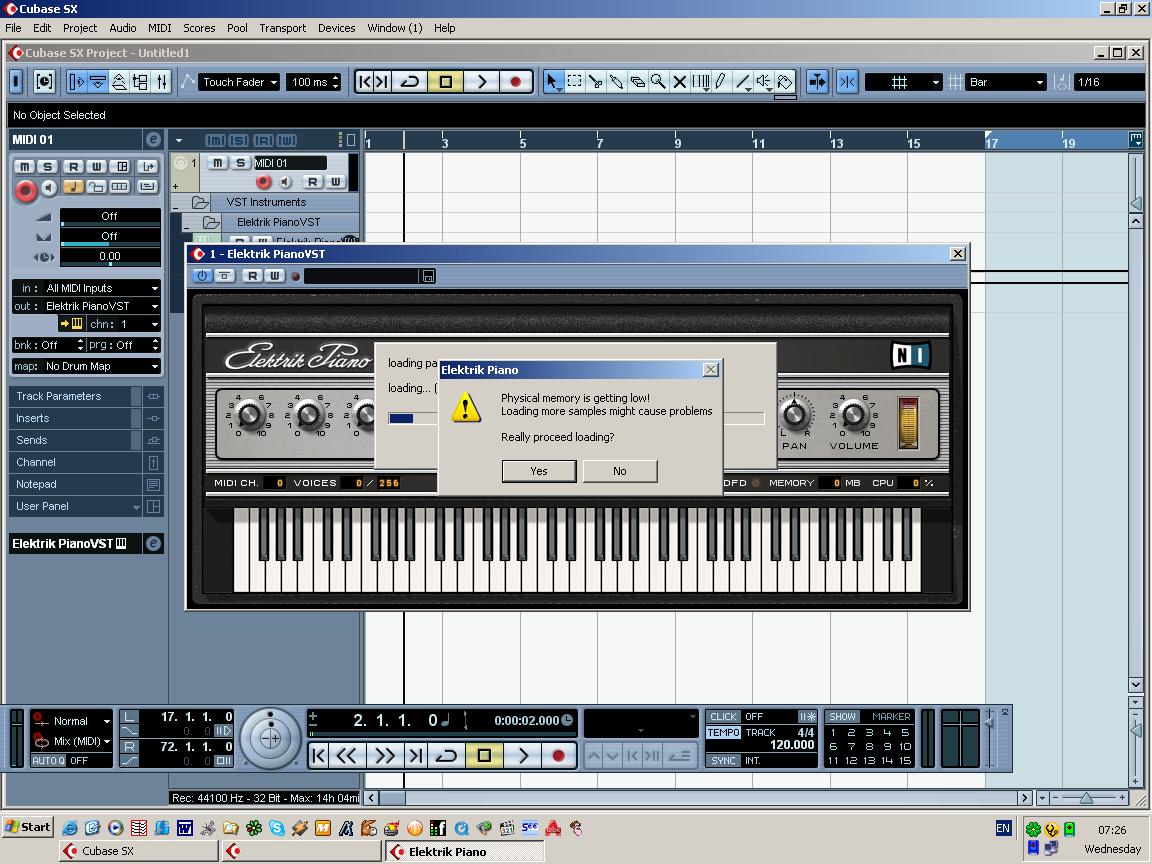Open the Scores menu
The height and width of the screenshot is (864, 1152).
(x=199, y=28)
